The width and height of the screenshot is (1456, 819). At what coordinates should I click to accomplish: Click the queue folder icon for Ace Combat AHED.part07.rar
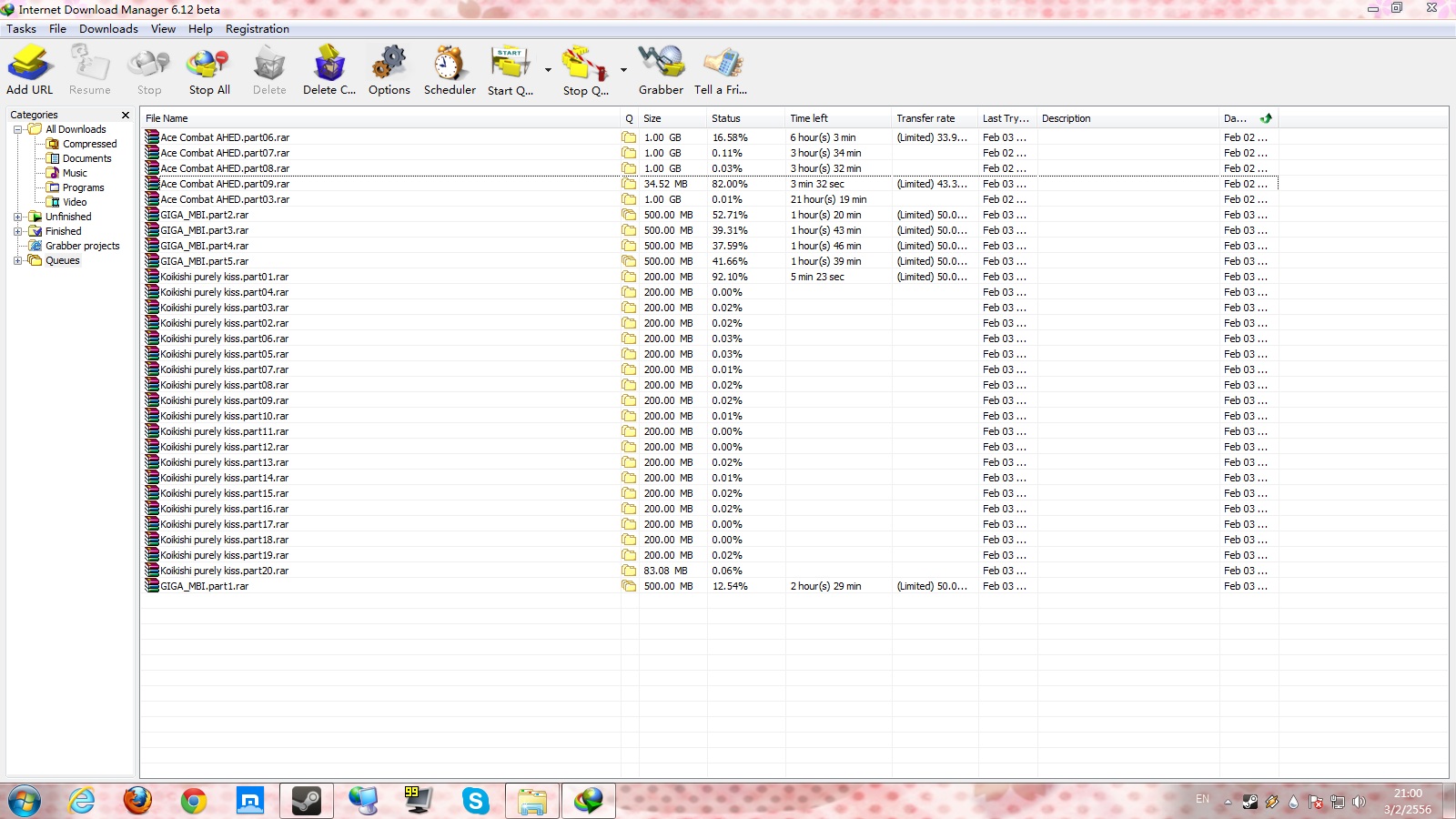pos(629,153)
